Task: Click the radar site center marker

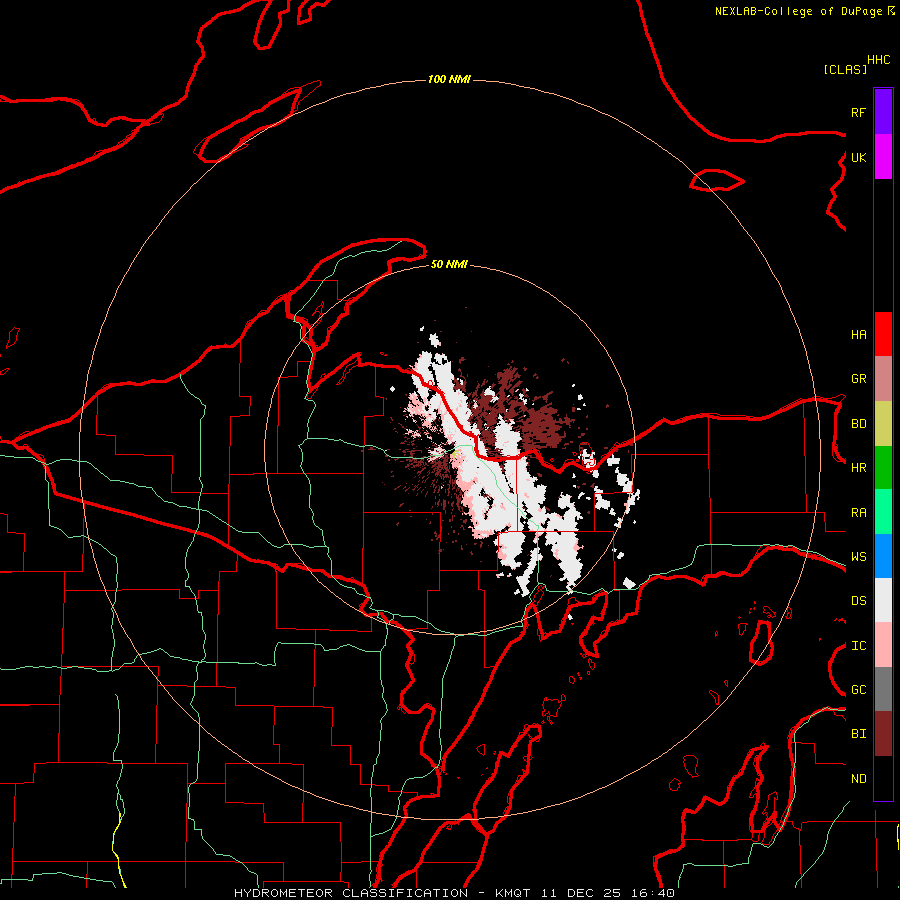Action: point(453,452)
